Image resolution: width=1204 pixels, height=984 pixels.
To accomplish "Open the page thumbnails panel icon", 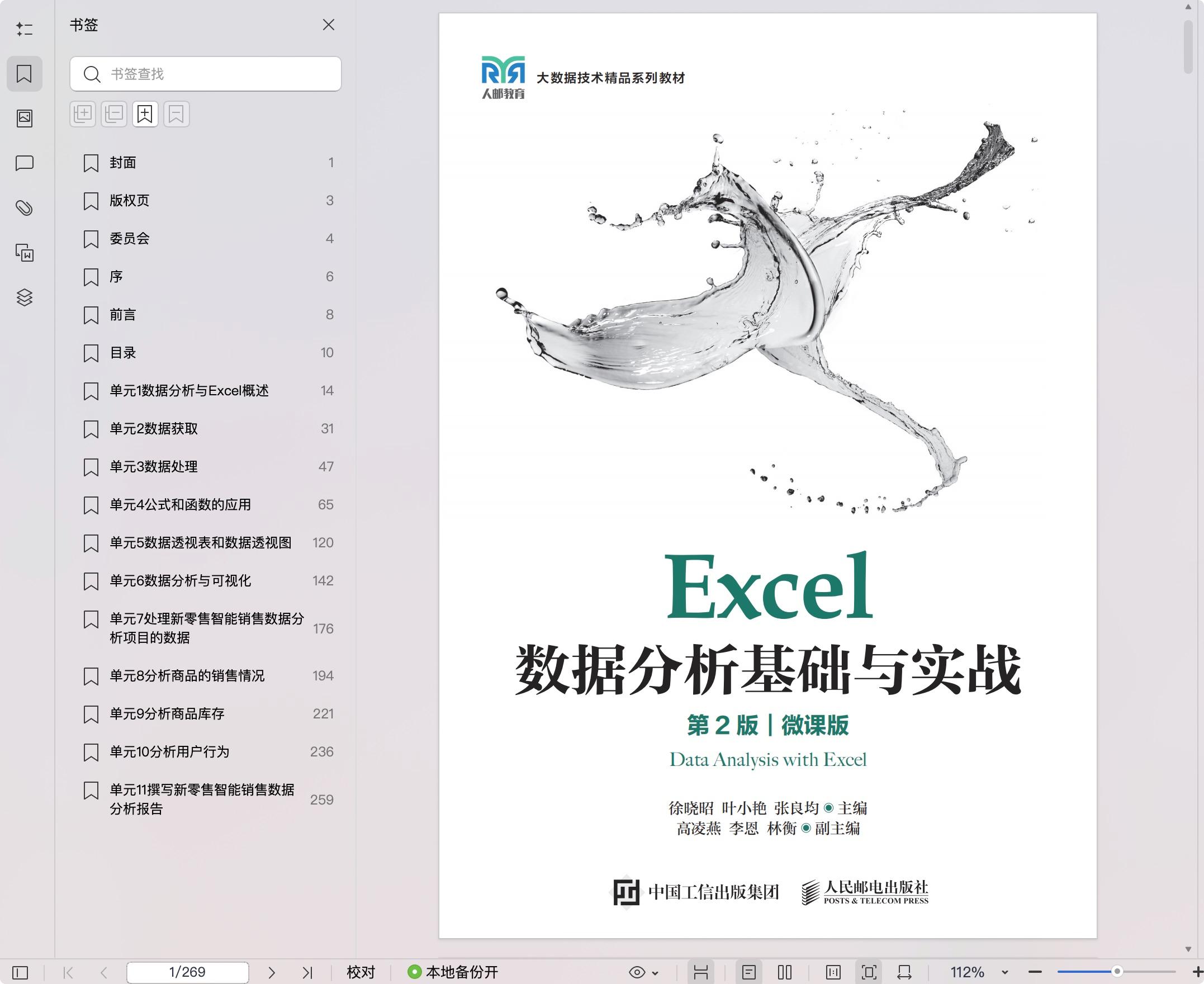I will pos(25,118).
